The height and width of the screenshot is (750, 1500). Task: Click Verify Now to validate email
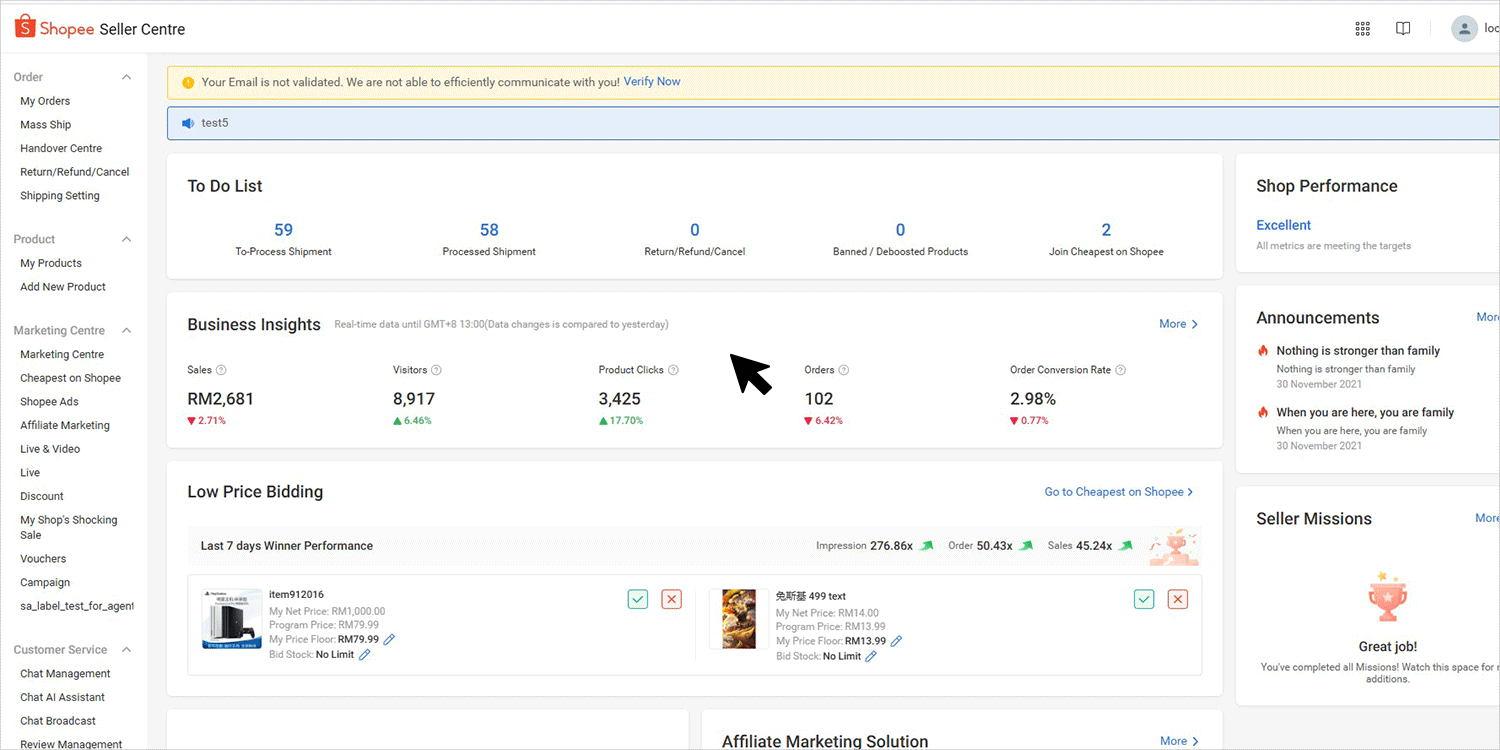tap(652, 81)
